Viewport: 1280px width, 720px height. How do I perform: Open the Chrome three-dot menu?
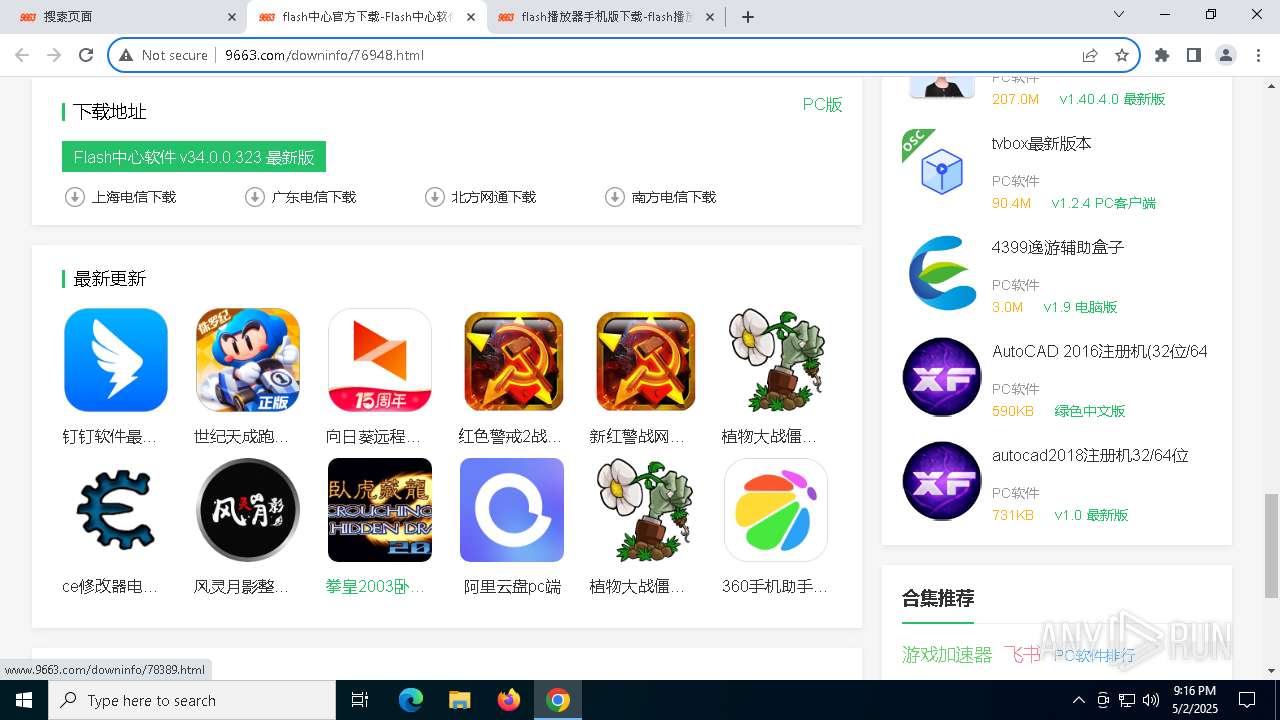tap(1258, 55)
